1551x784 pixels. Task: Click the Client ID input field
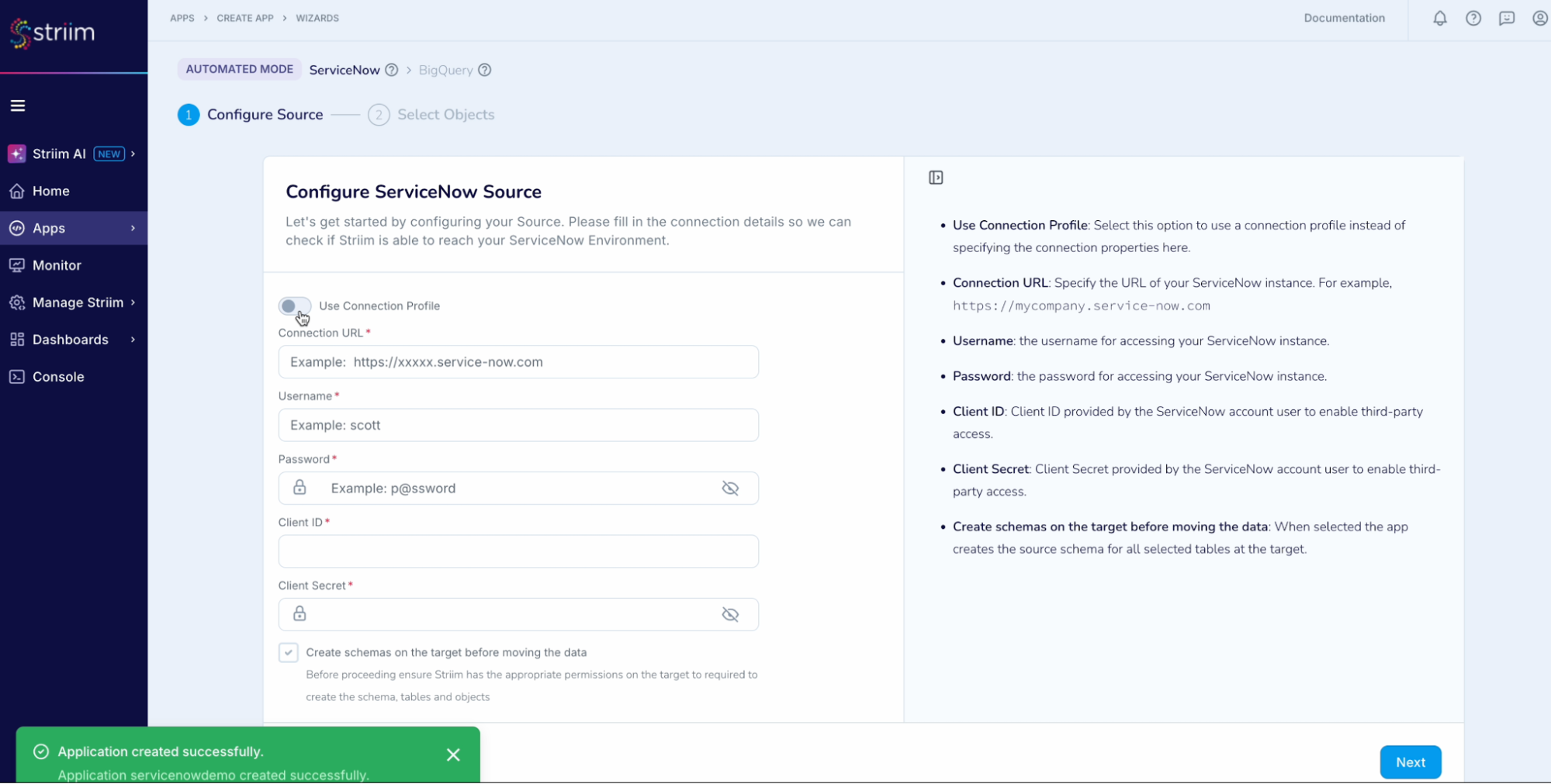pos(518,551)
